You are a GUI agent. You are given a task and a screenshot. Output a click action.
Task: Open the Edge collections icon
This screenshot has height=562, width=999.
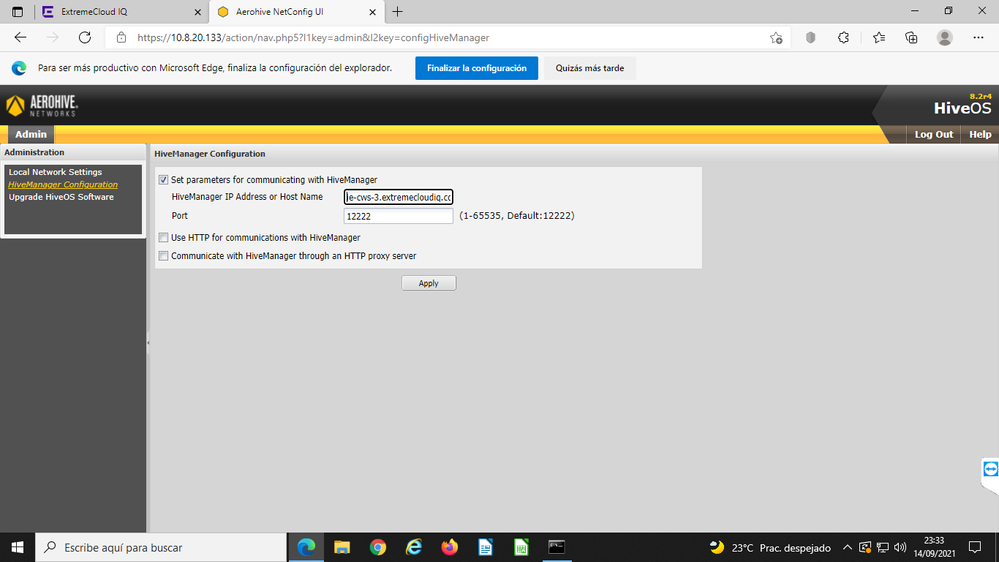tap(911, 38)
